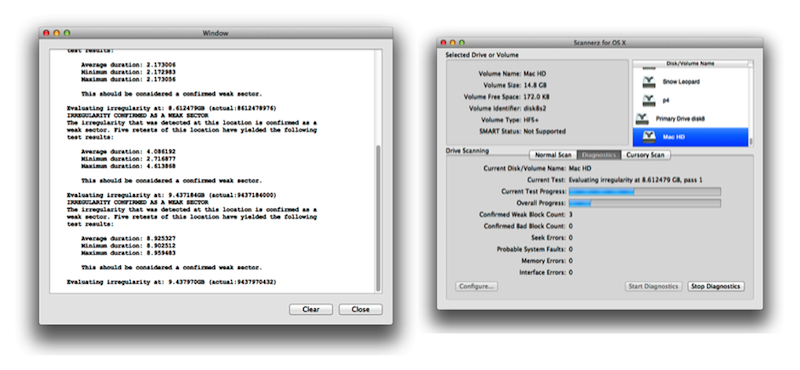Click the 'Volume Size: 14.8 GB' value
This screenshot has width=800, height=370.
click(535, 85)
